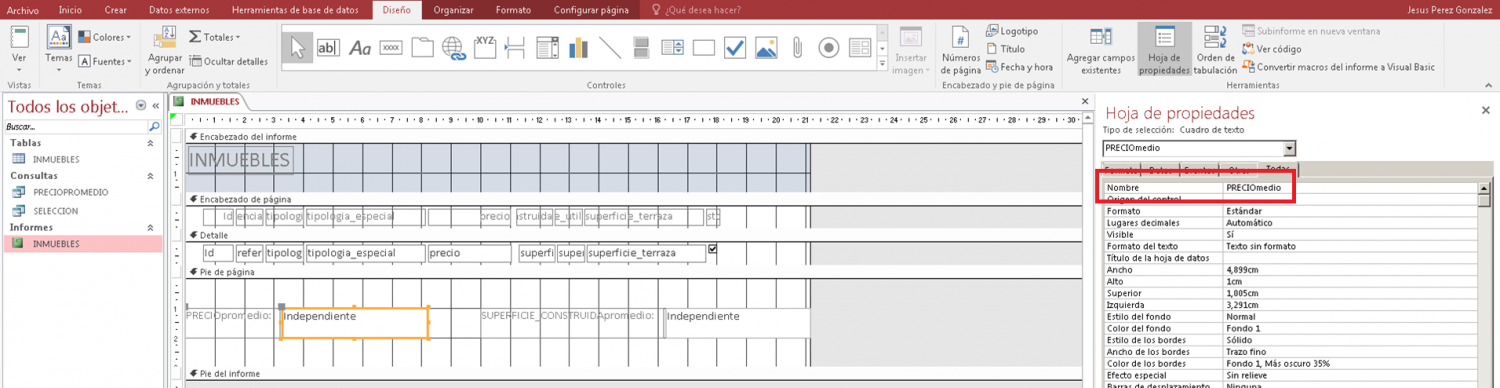Image resolution: width=1500 pixels, height=388 pixels.
Task: Switch to the Formato ribbon tab
Action: [513, 10]
